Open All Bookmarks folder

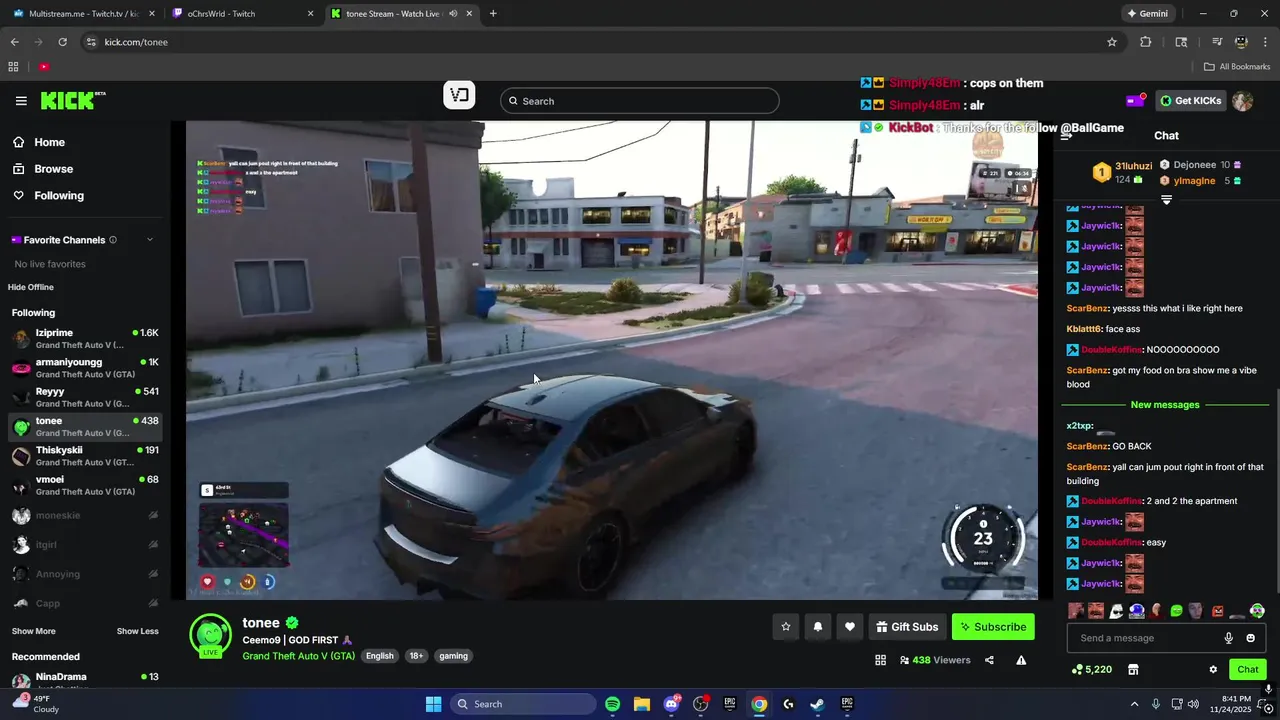1237,67
